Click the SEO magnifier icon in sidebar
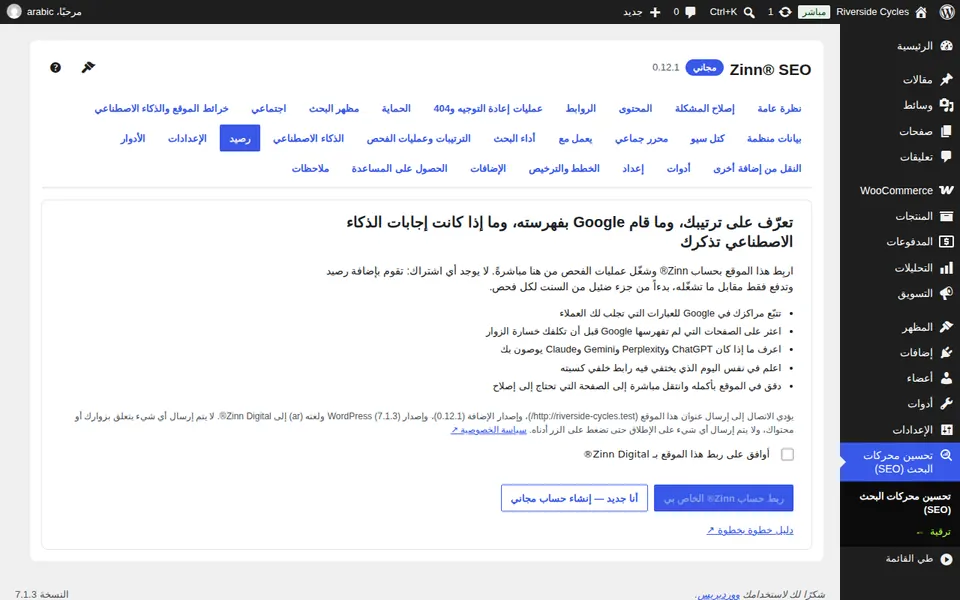Screen dimensions: 960x600 pos(947,456)
